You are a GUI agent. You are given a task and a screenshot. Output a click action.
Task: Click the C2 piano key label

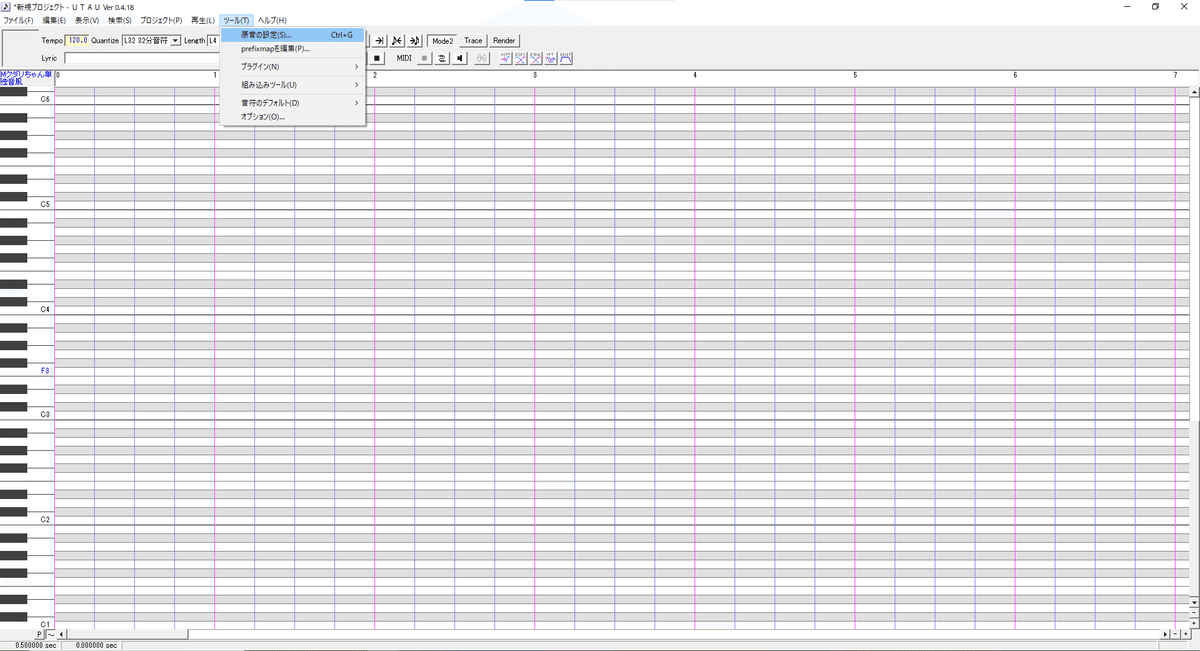pyautogui.click(x=45, y=519)
